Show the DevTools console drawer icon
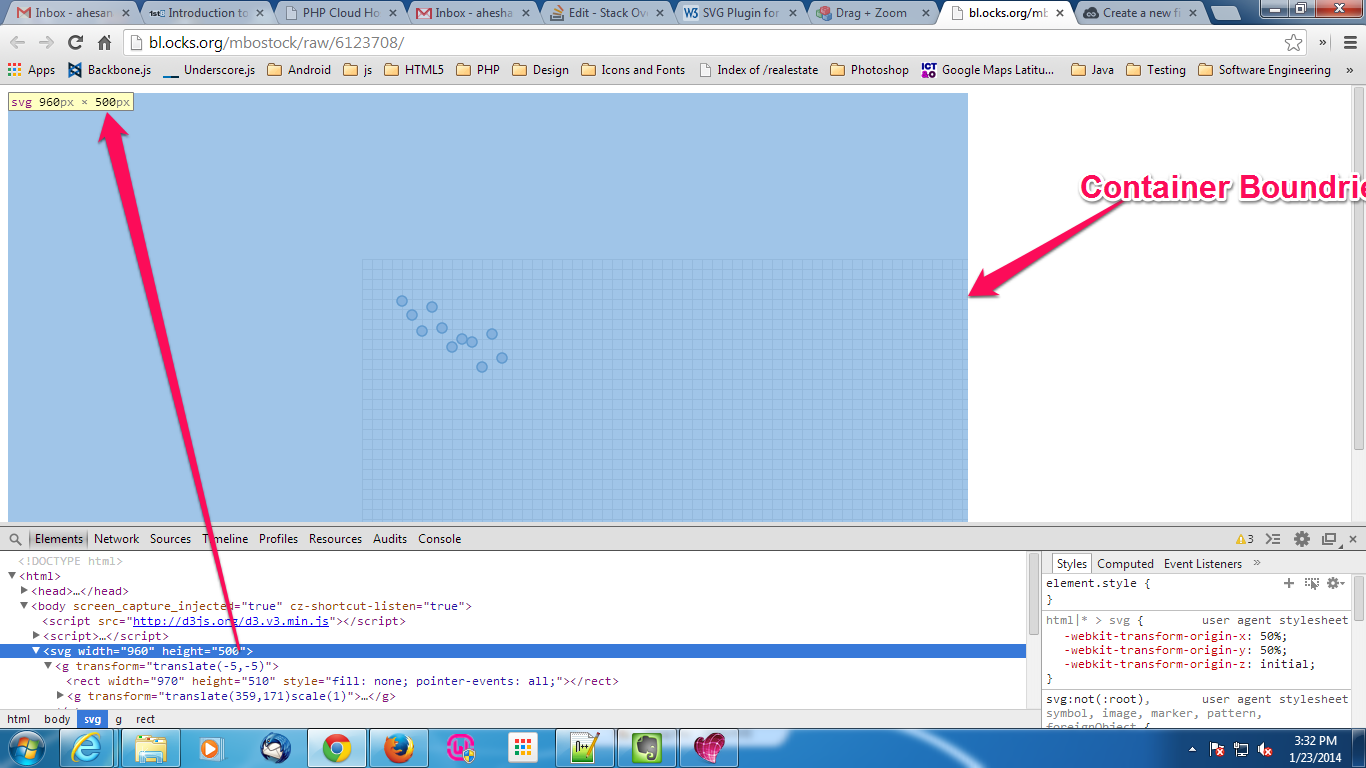The image size is (1366, 768). (1273, 539)
